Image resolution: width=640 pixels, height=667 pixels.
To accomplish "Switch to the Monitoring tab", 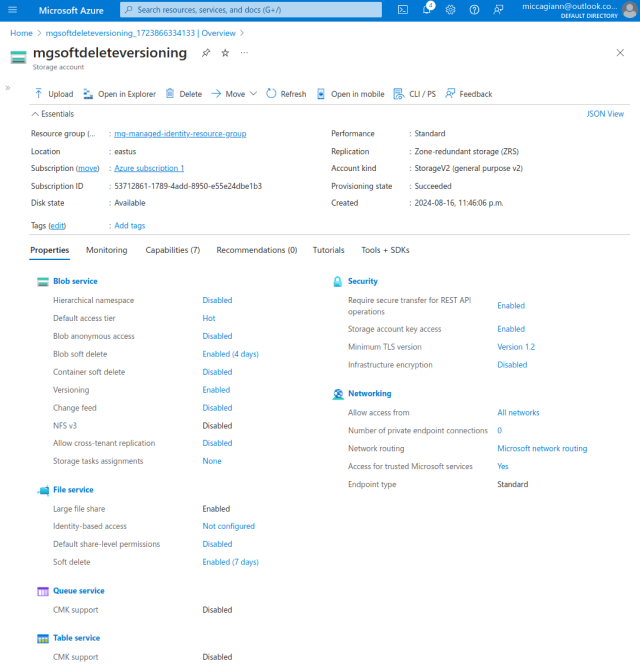I will 107,250.
